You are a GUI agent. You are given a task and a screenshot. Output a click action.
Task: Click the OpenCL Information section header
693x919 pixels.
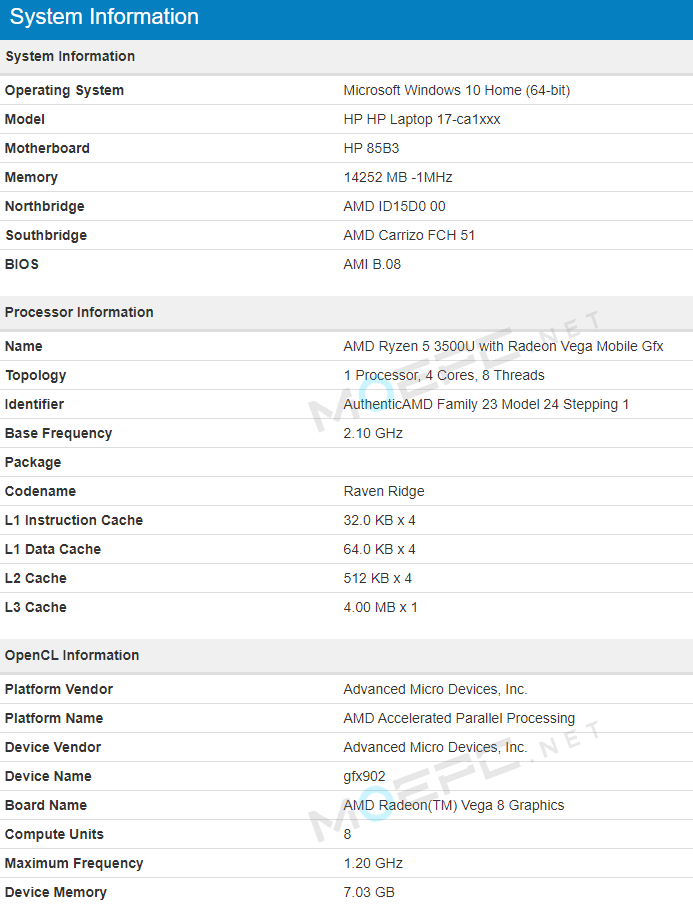tap(72, 655)
